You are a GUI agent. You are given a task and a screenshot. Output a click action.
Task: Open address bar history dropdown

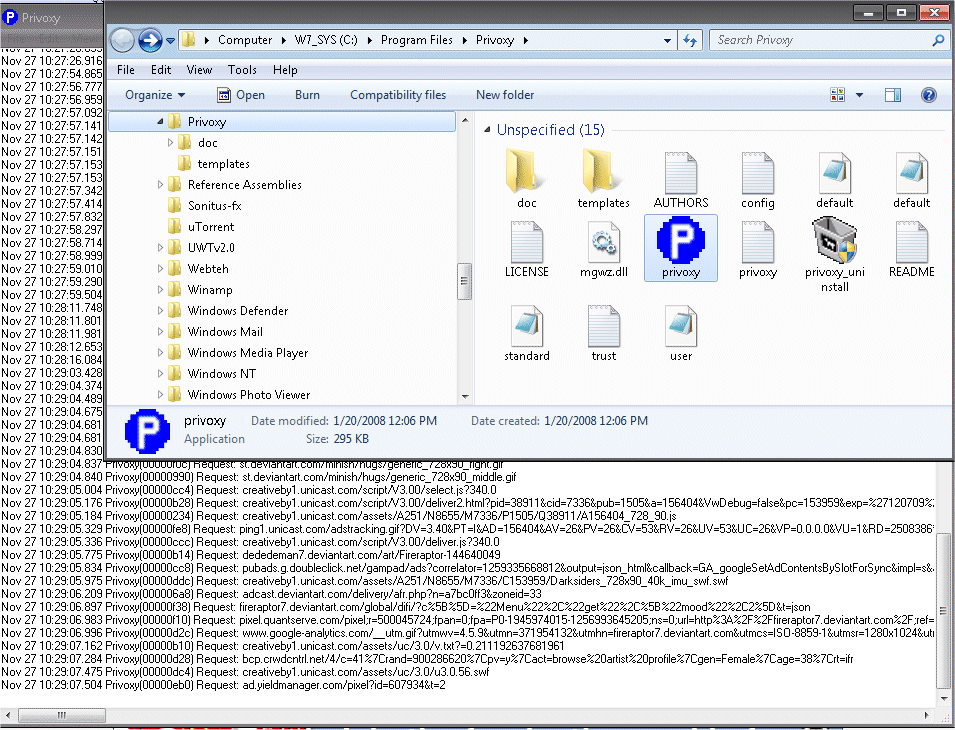click(667, 41)
